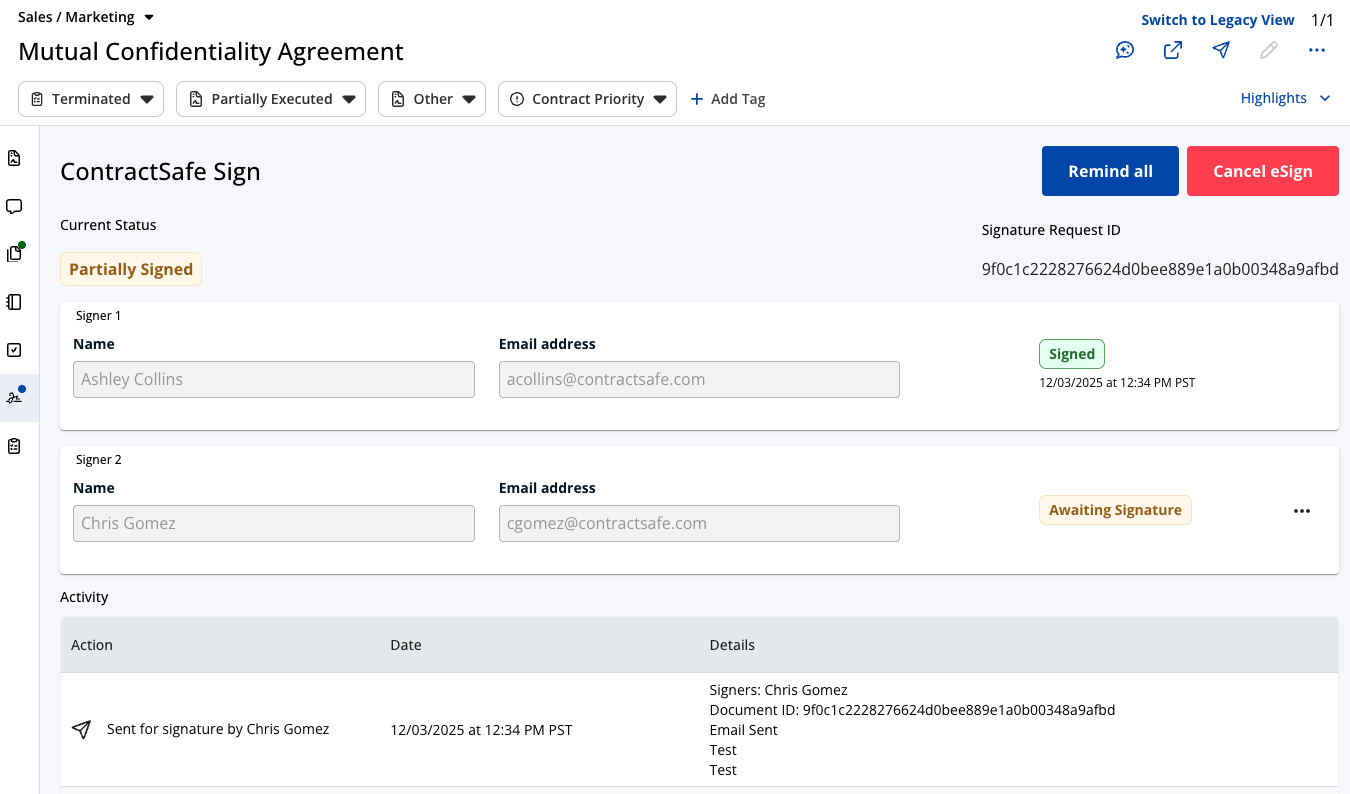Switch to Legacy View
This screenshot has height=794, width=1350.
coord(1217,19)
